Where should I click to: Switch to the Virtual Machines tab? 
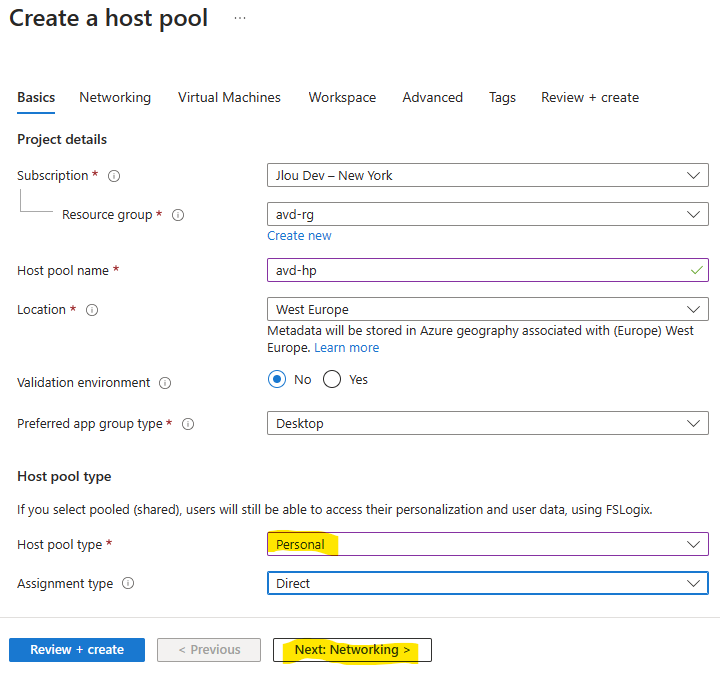pyautogui.click(x=229, y=97)
